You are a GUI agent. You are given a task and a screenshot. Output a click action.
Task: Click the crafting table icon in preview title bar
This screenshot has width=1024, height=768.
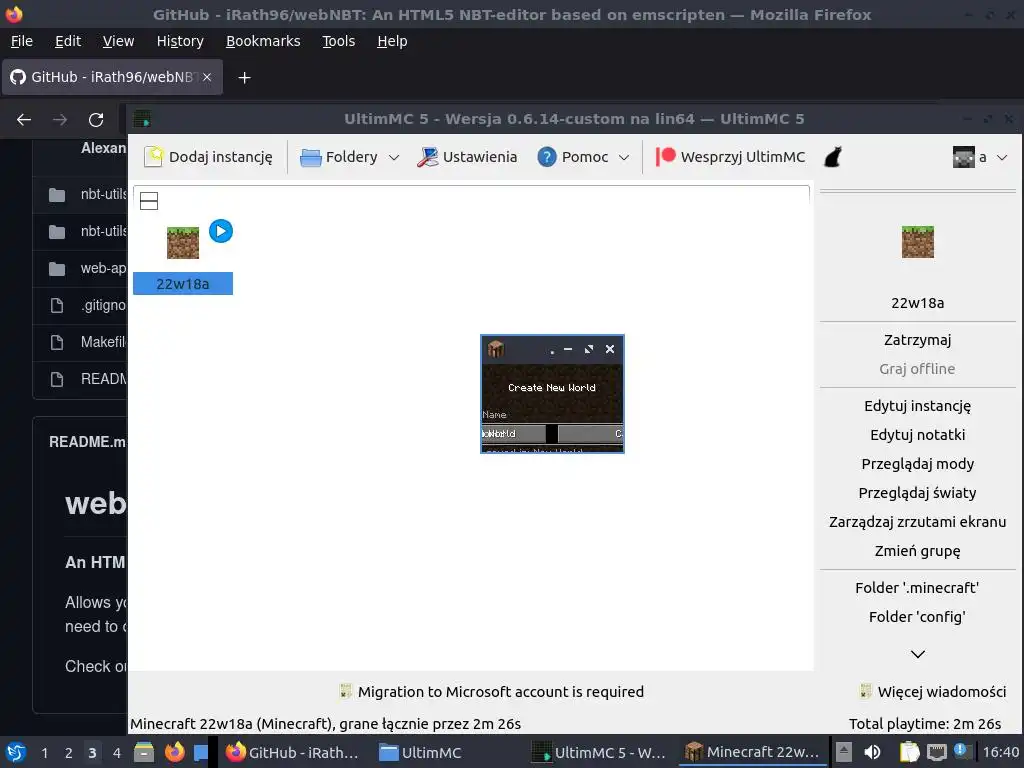coord(496,349)
